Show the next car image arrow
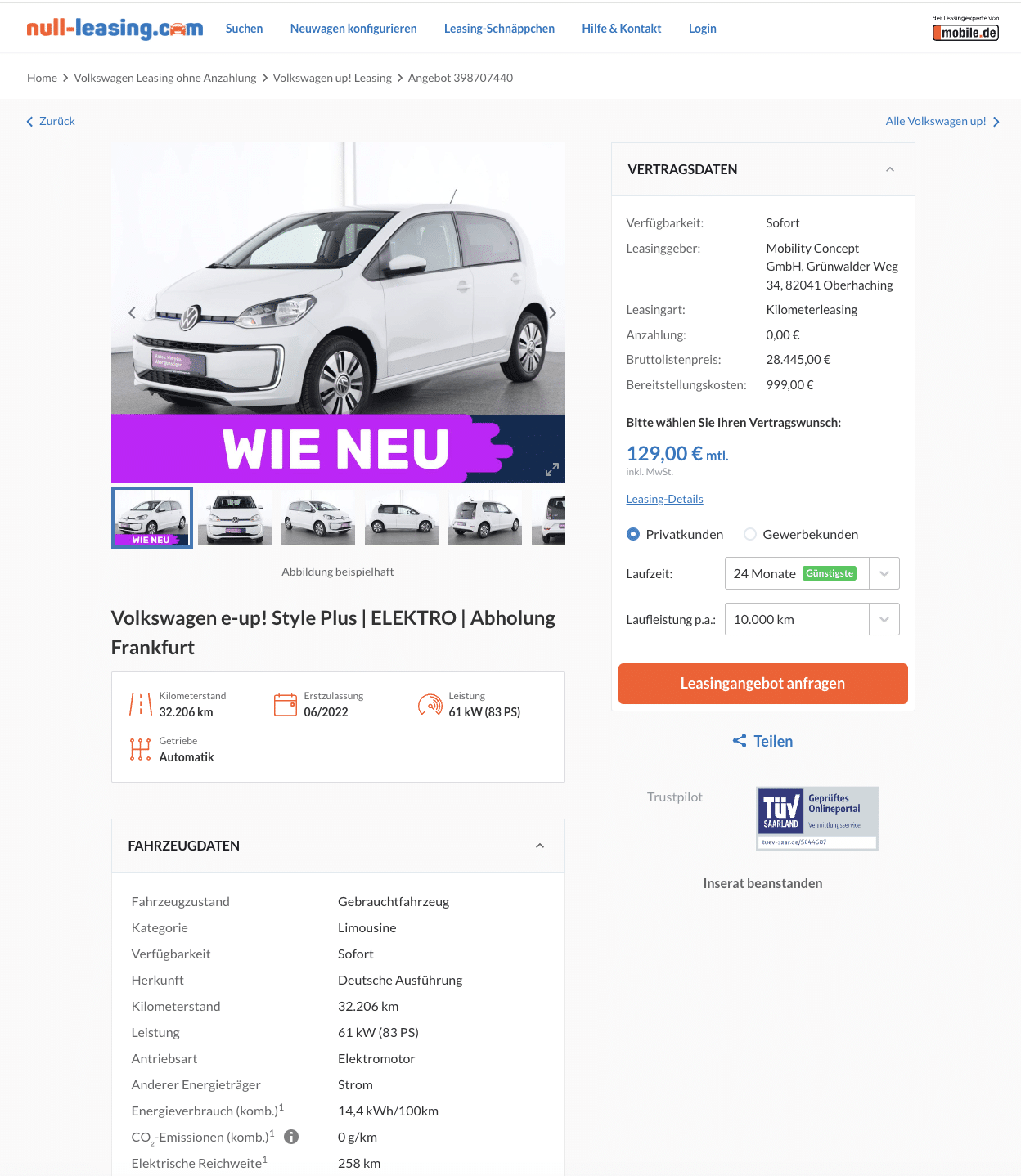This screenshot has height=1176, width=1021. tap(553, 312)
